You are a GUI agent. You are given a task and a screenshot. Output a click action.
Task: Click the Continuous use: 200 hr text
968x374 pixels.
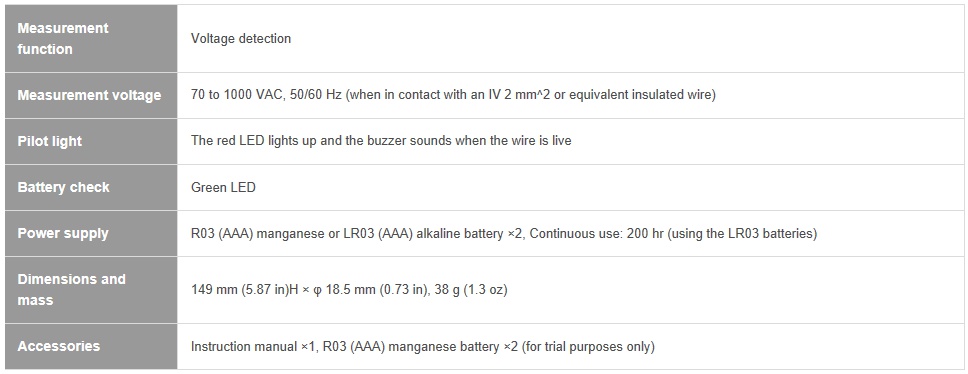pyautogui.click(x=583, y=233)
